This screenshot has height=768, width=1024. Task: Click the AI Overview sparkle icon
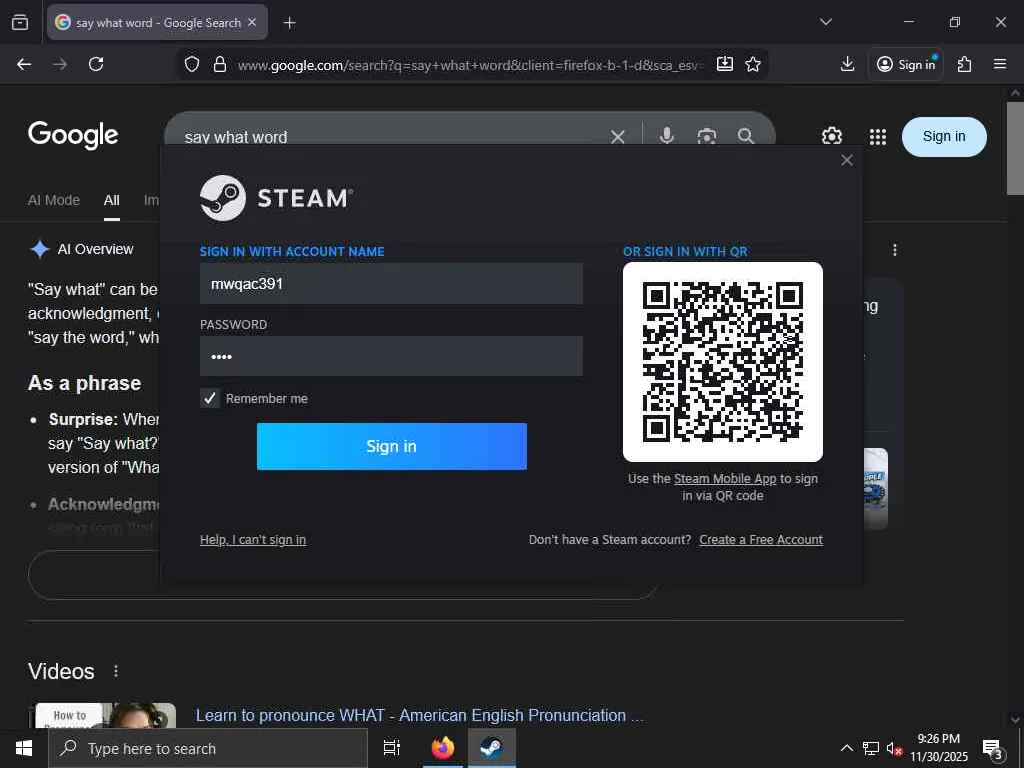40,249
